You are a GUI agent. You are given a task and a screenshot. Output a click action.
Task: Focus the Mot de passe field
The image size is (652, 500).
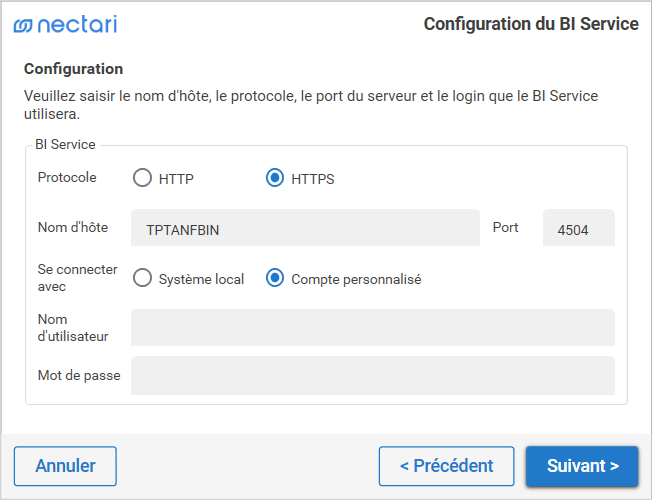(372, 376)
